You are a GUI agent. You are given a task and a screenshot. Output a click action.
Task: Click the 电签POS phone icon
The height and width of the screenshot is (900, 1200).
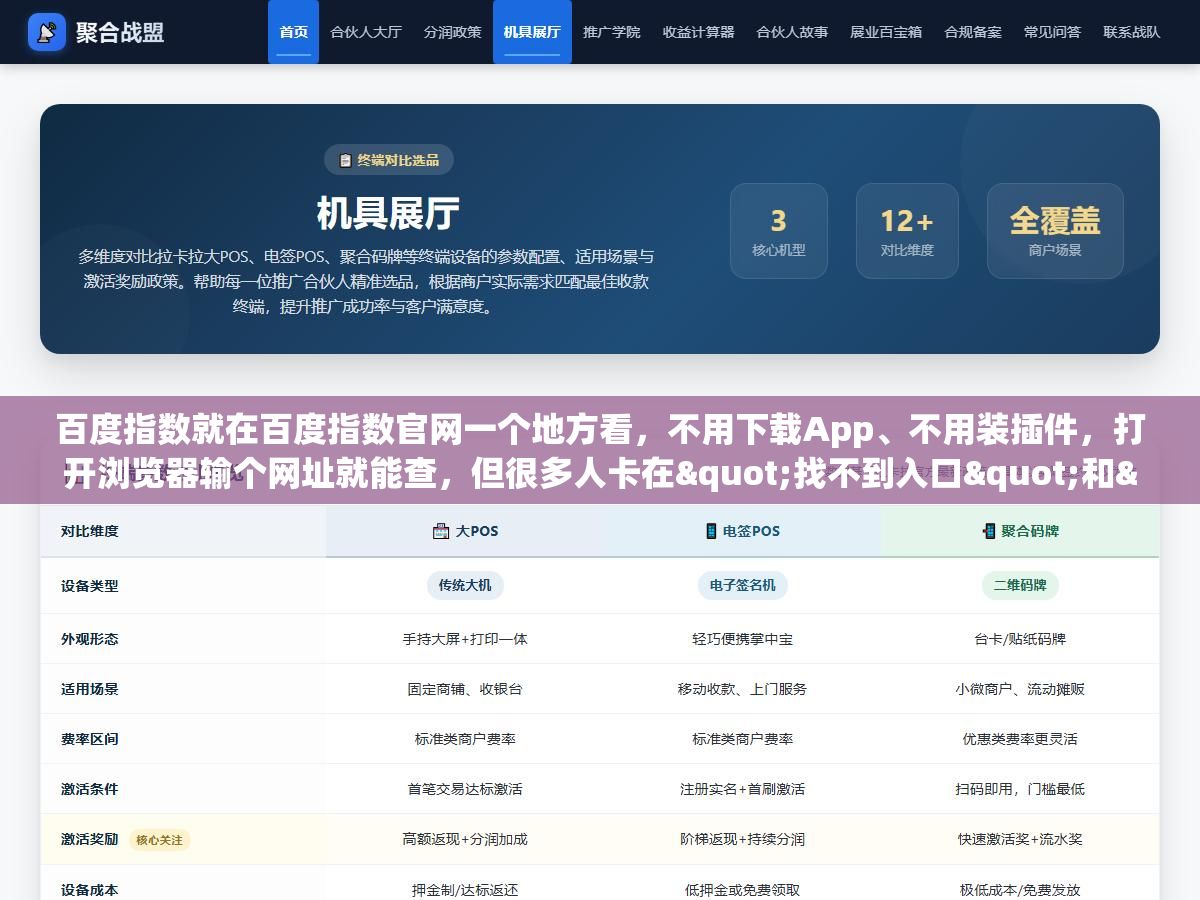pyautogui.click(x=711, y=531)
